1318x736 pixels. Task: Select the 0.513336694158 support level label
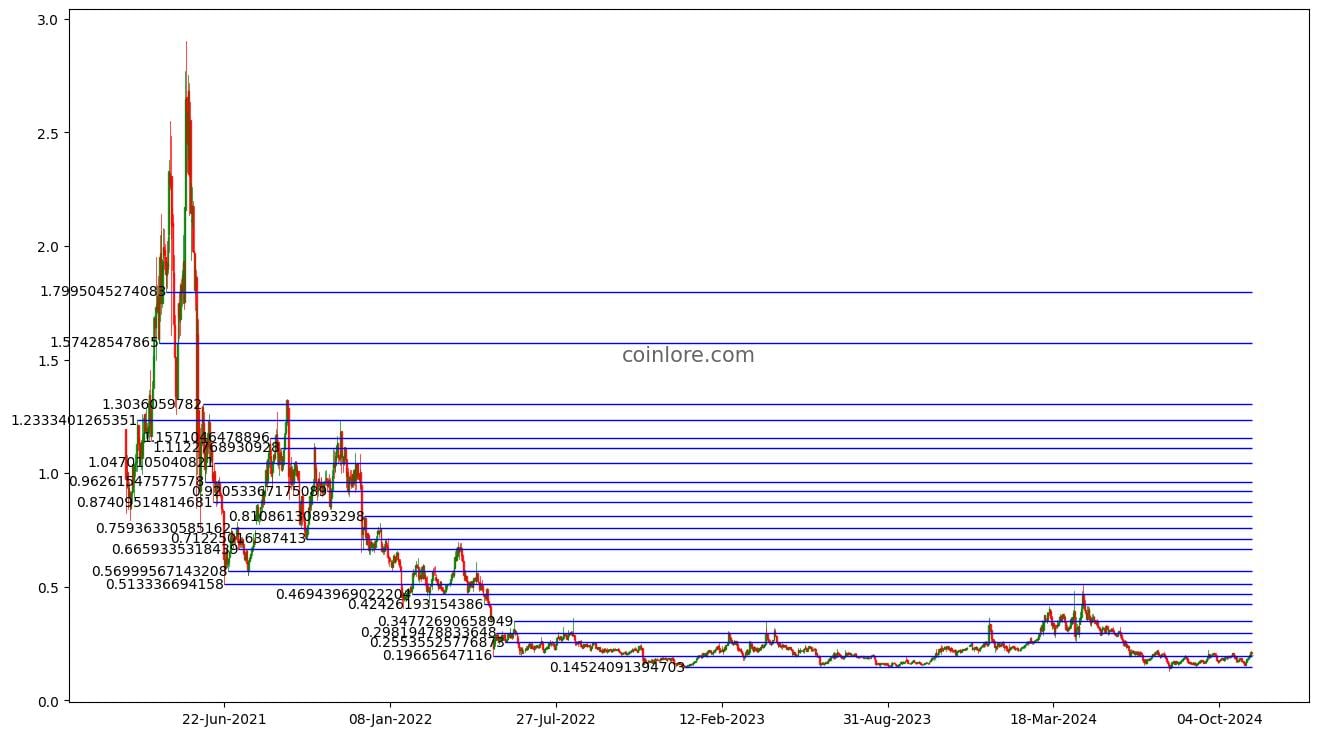point(165,584)
